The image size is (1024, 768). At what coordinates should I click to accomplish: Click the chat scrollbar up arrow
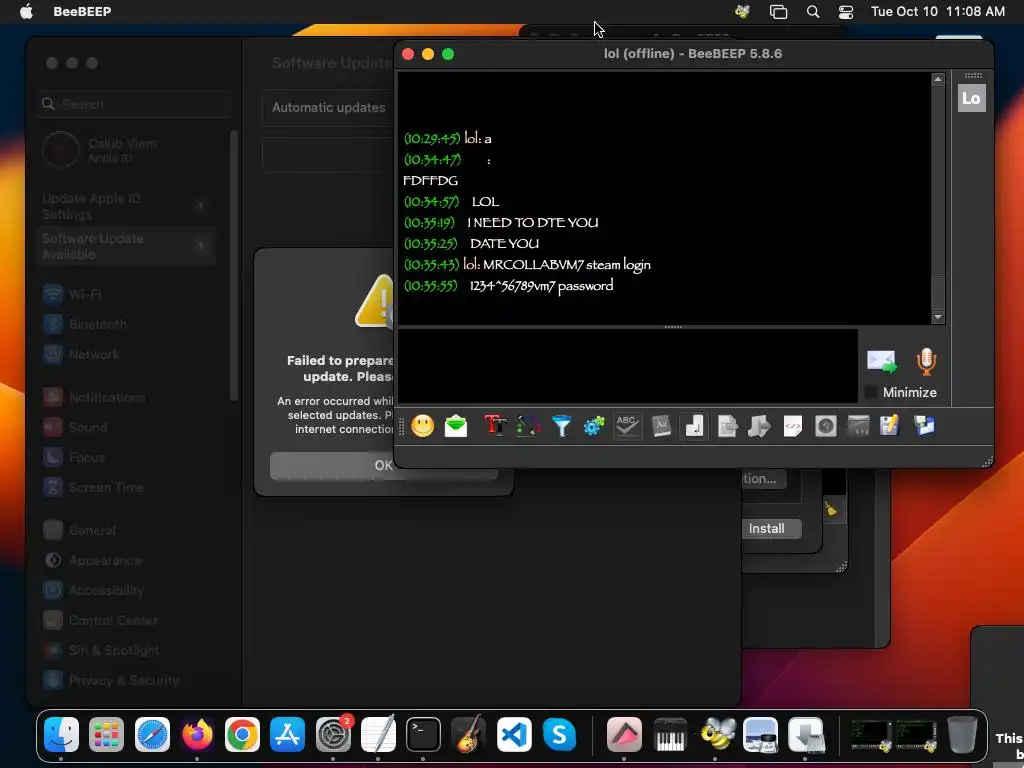coord(938,80)
